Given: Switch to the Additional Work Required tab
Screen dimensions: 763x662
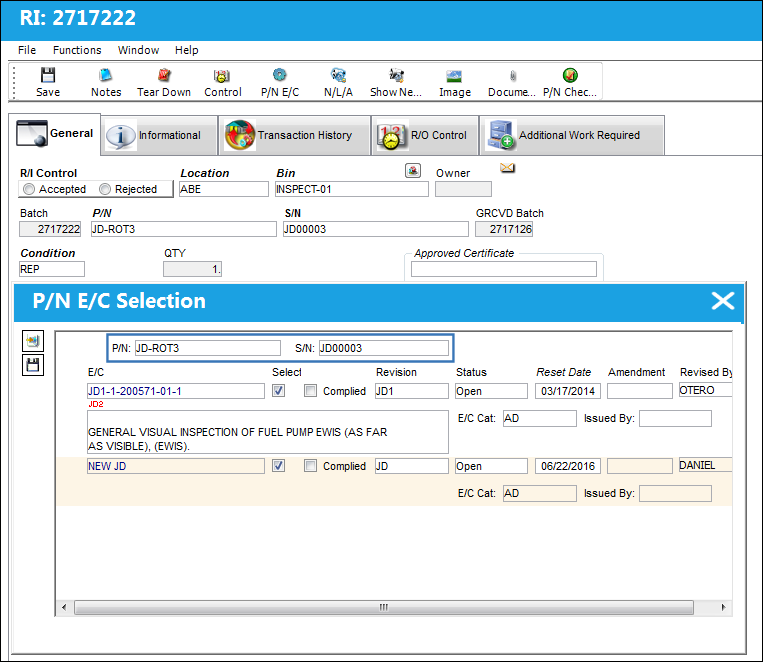Looking at the screenshot, I should [572, 135].
